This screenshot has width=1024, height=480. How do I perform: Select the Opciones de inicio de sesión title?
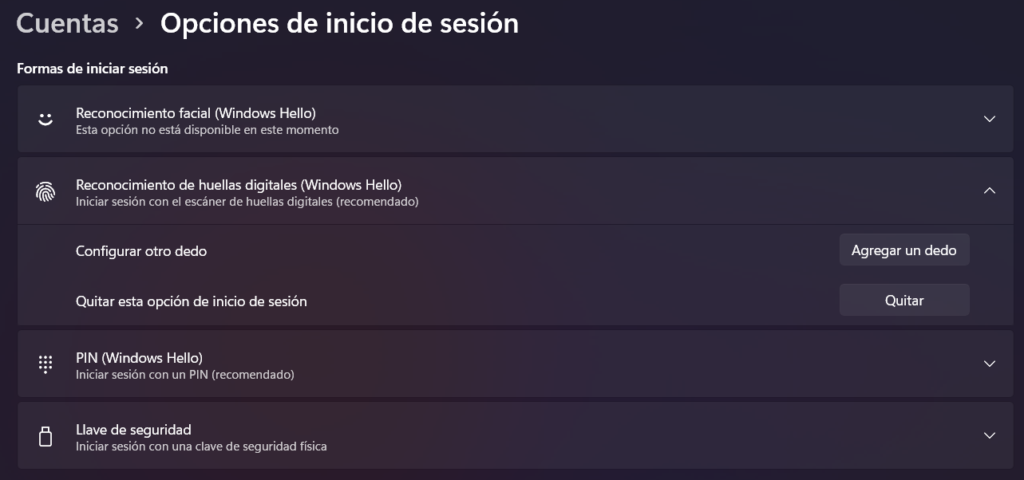[339, 23]
